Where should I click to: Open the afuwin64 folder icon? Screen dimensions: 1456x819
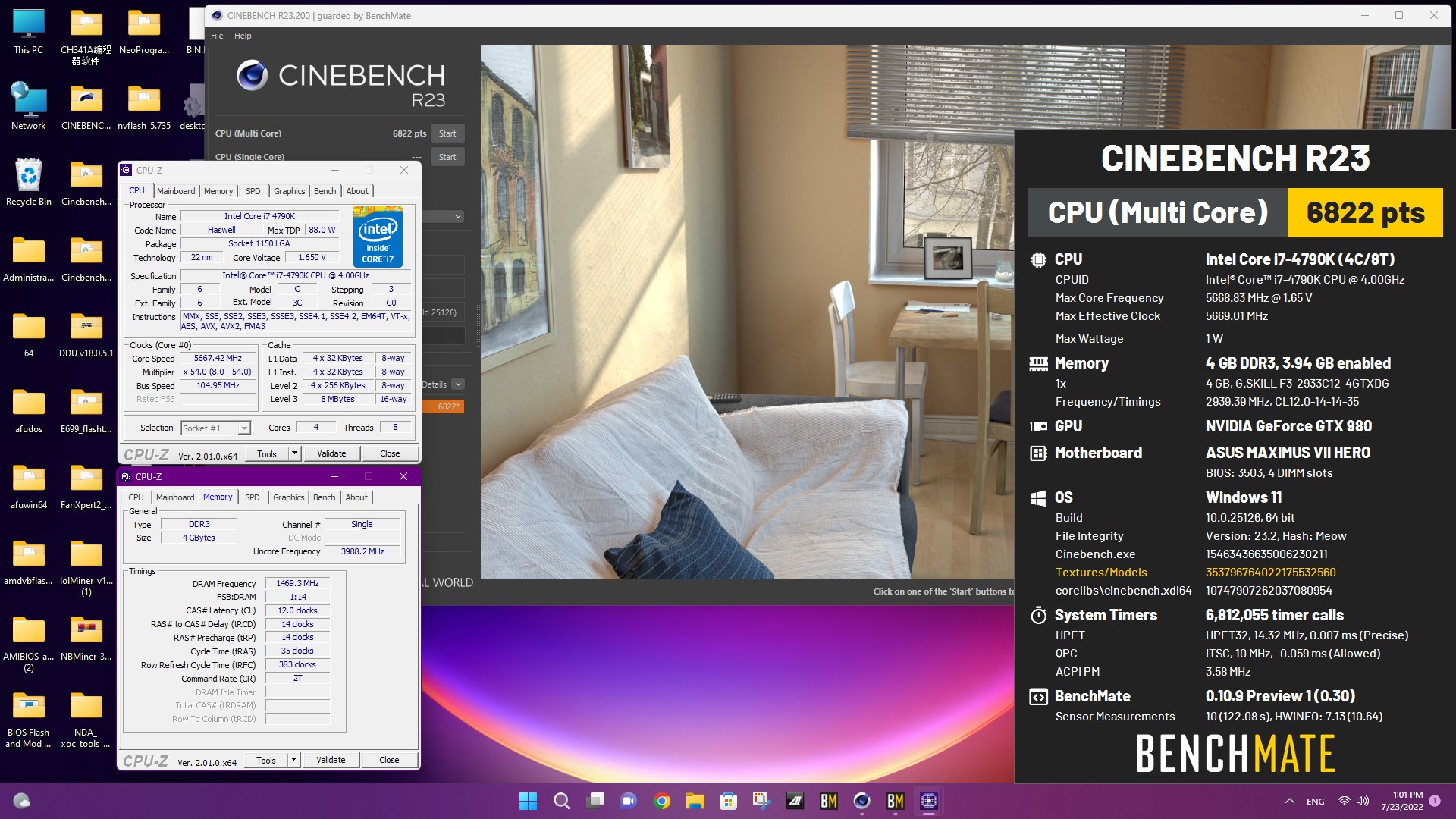(x=29, y=485)
